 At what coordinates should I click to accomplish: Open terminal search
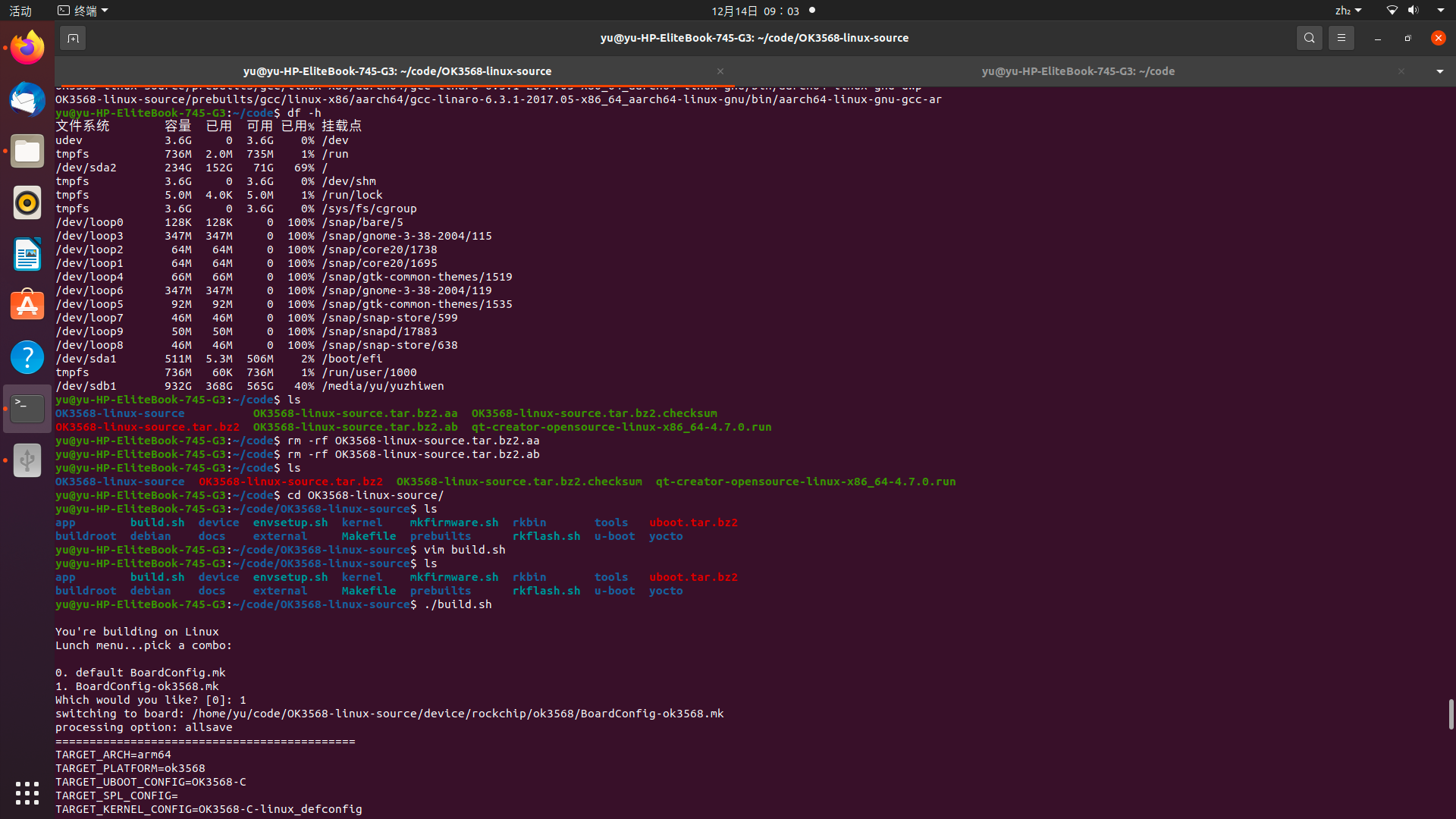pyautogui.click(x=1309, y=38)
